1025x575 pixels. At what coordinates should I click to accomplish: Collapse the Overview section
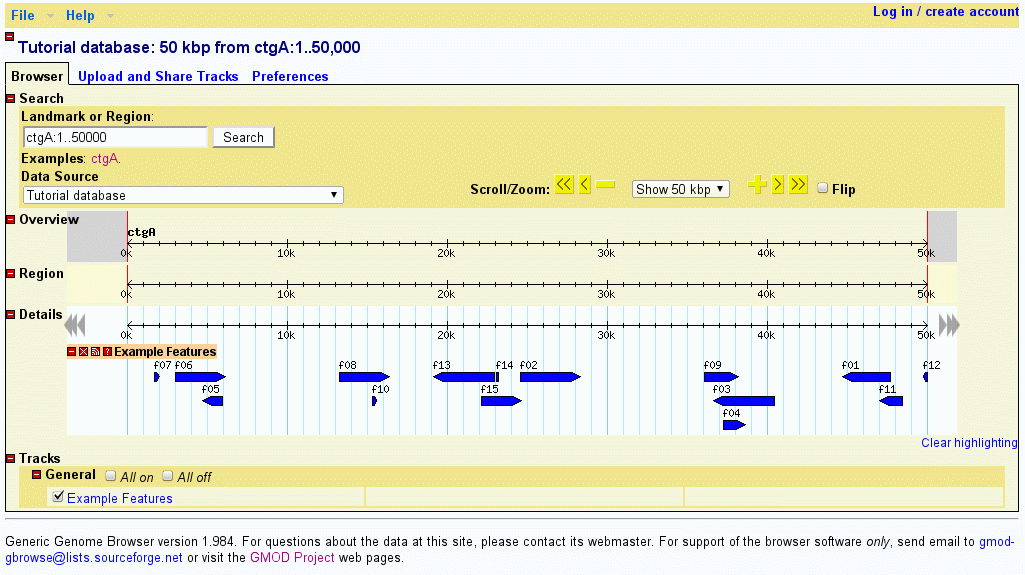click(11, 219)
